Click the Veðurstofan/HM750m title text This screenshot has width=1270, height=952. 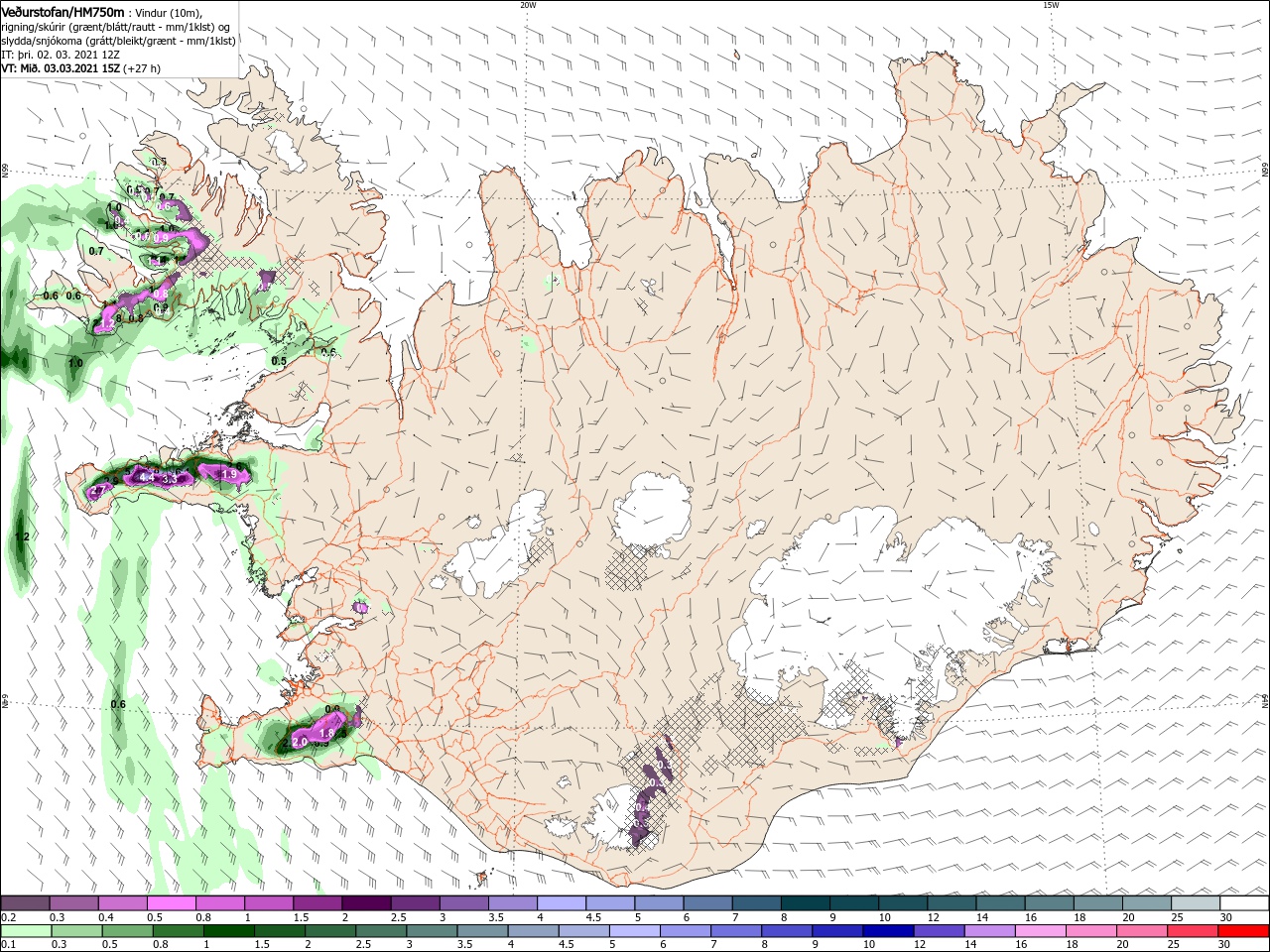tap(63, 11)
